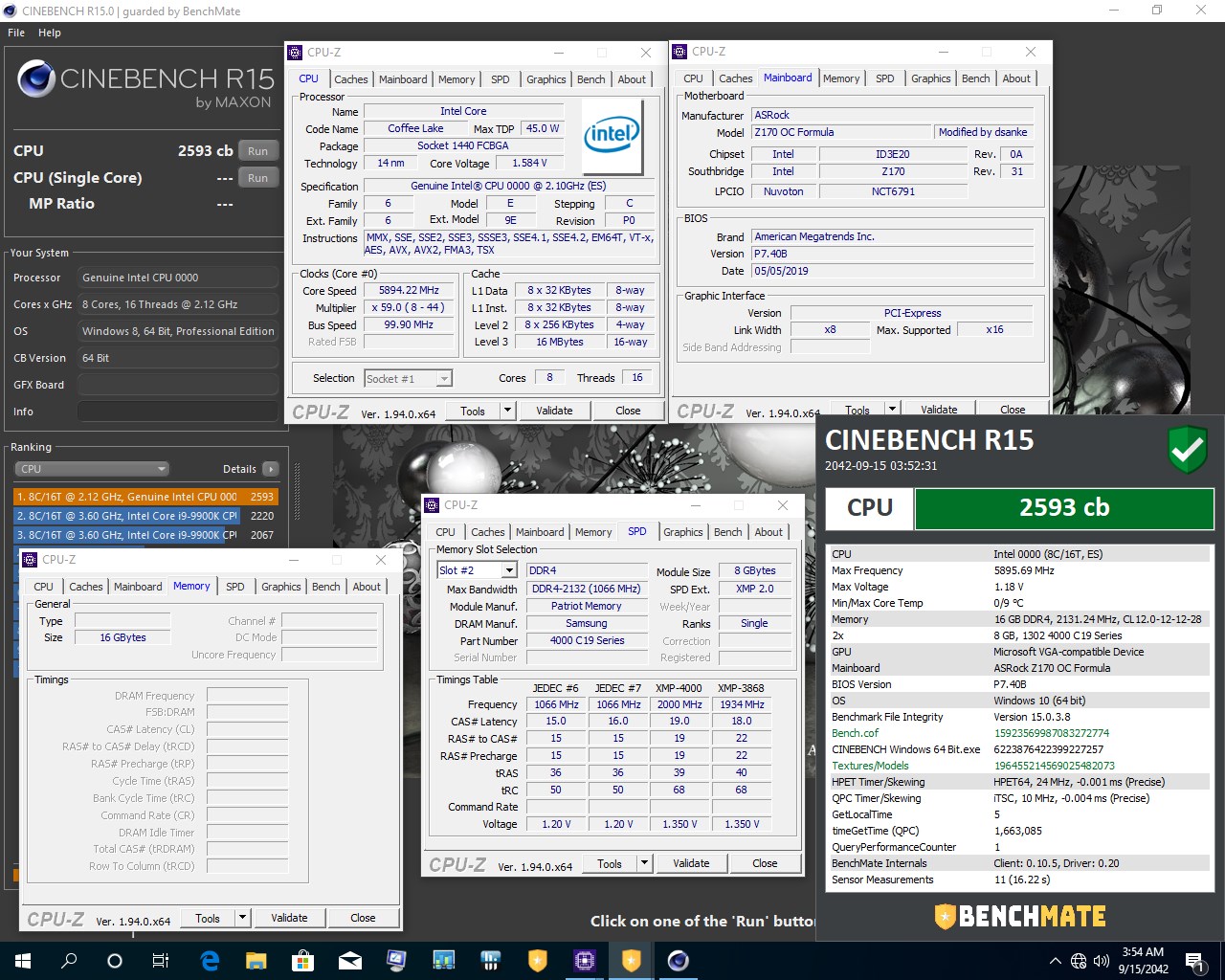
Task: Open the Windows Start menu
Action: tap(23, 960)
